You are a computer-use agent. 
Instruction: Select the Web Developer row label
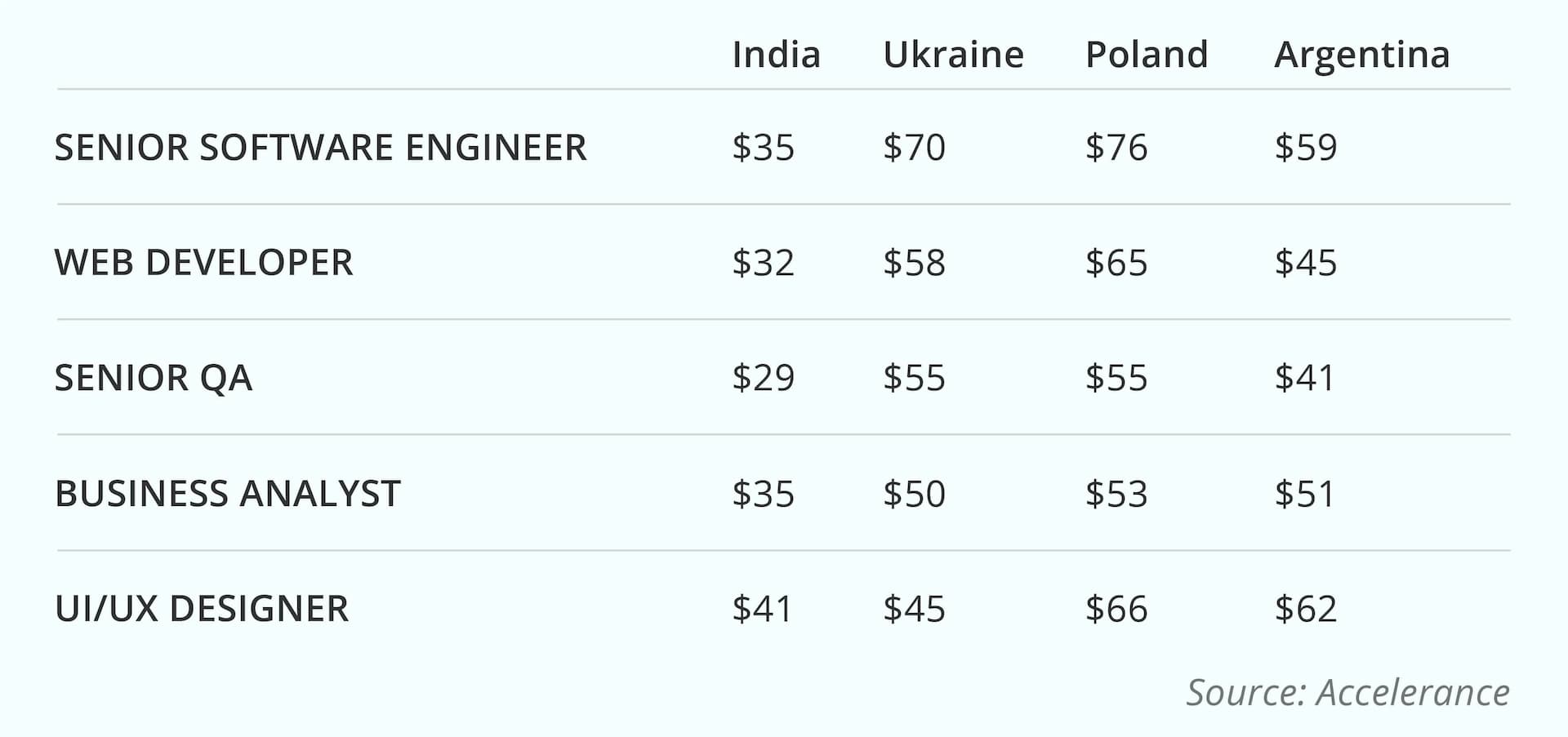203,263
